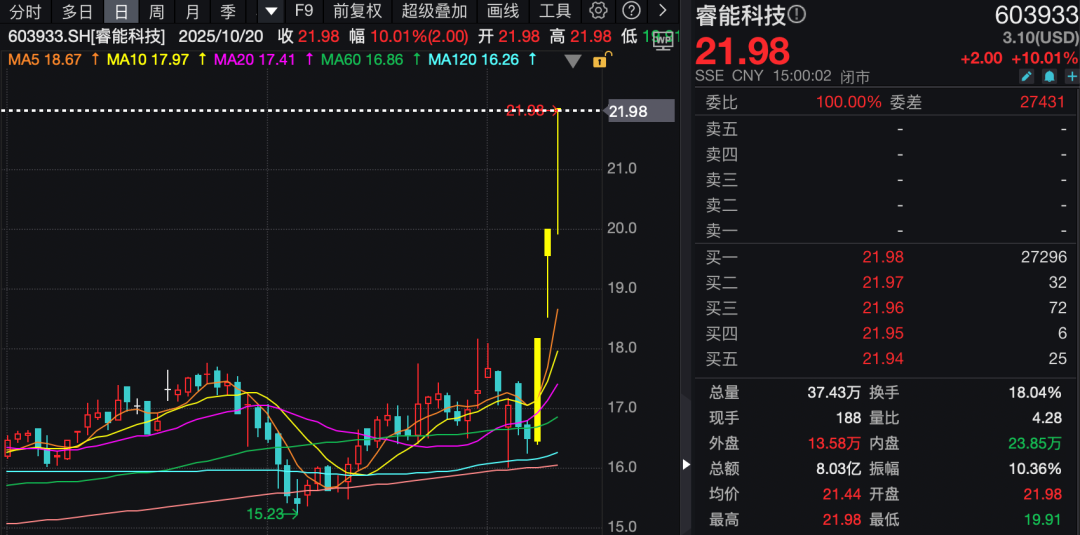Click the MA5 18.67 indicator label
1080x535 pixels.
pyautogui.click(x=45, y=61)
